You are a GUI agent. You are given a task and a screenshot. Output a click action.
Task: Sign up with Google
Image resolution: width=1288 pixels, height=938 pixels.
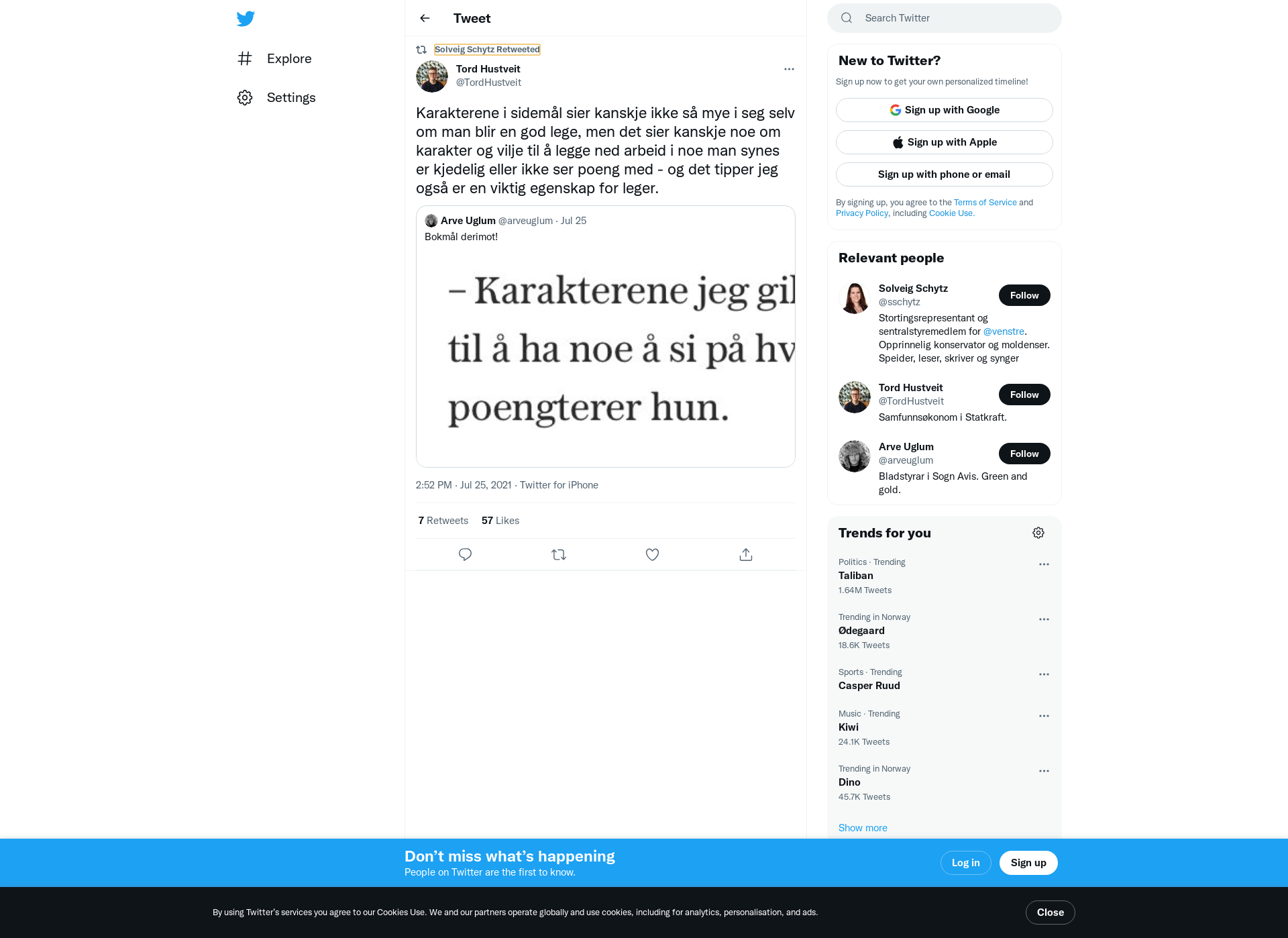[x=945, y=110]
